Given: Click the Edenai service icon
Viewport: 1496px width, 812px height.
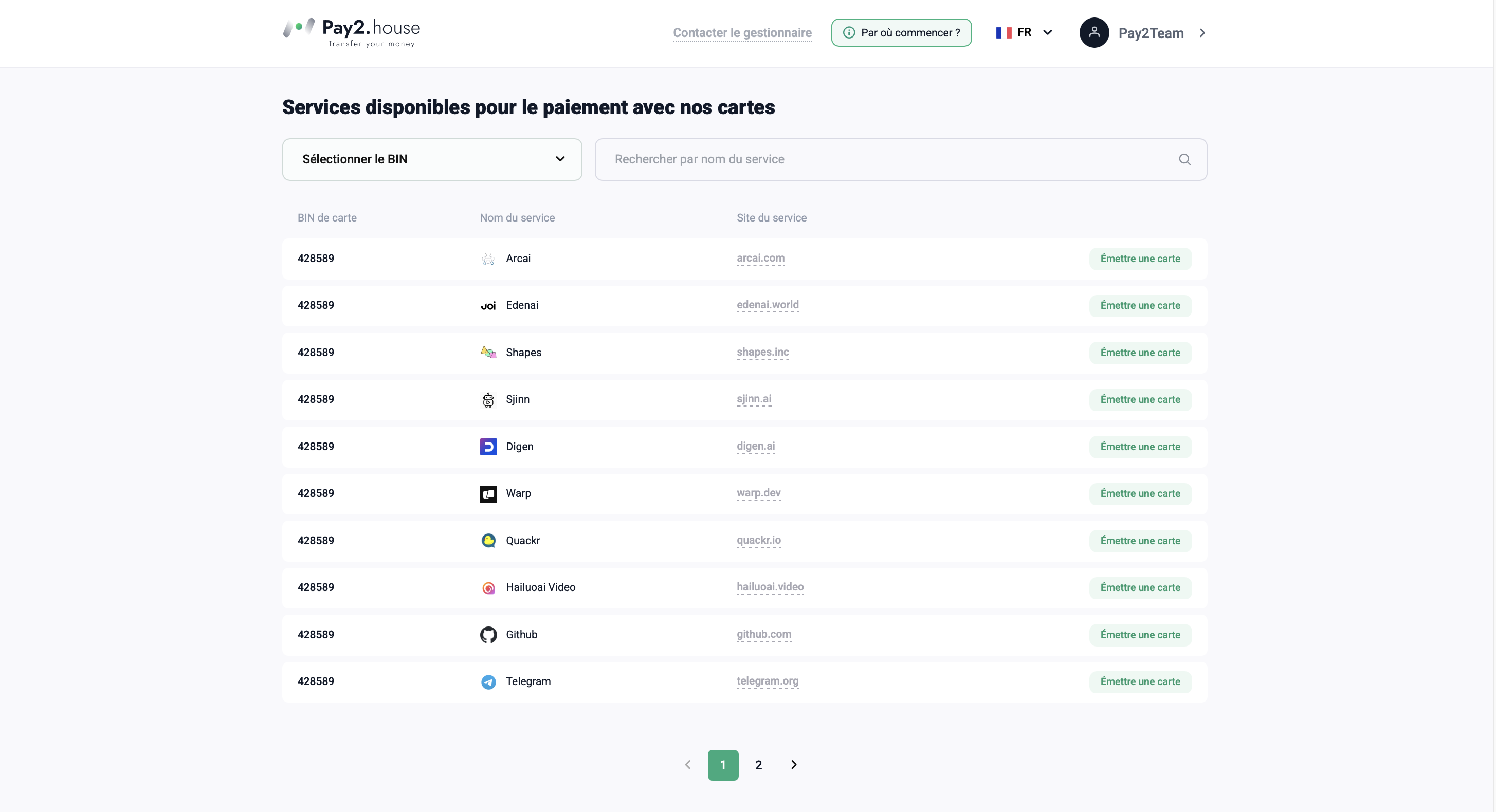Looking at the screenshot, I should 488,306.
